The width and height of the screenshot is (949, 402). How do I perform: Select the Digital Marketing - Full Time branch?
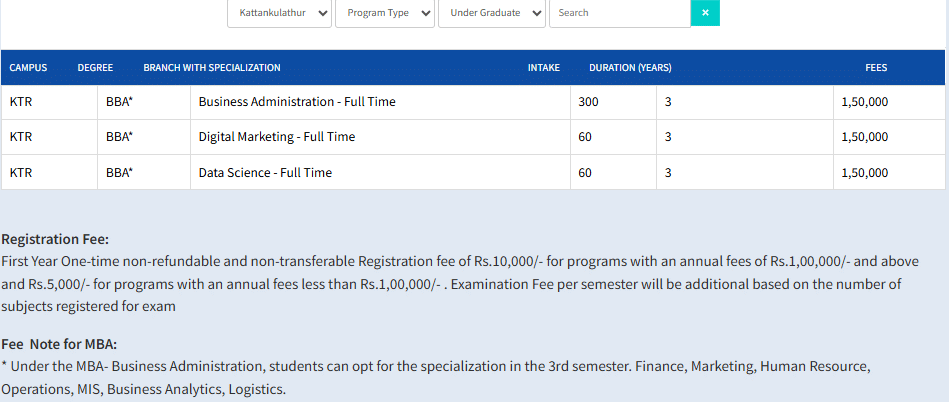click(x=277, y=137)
